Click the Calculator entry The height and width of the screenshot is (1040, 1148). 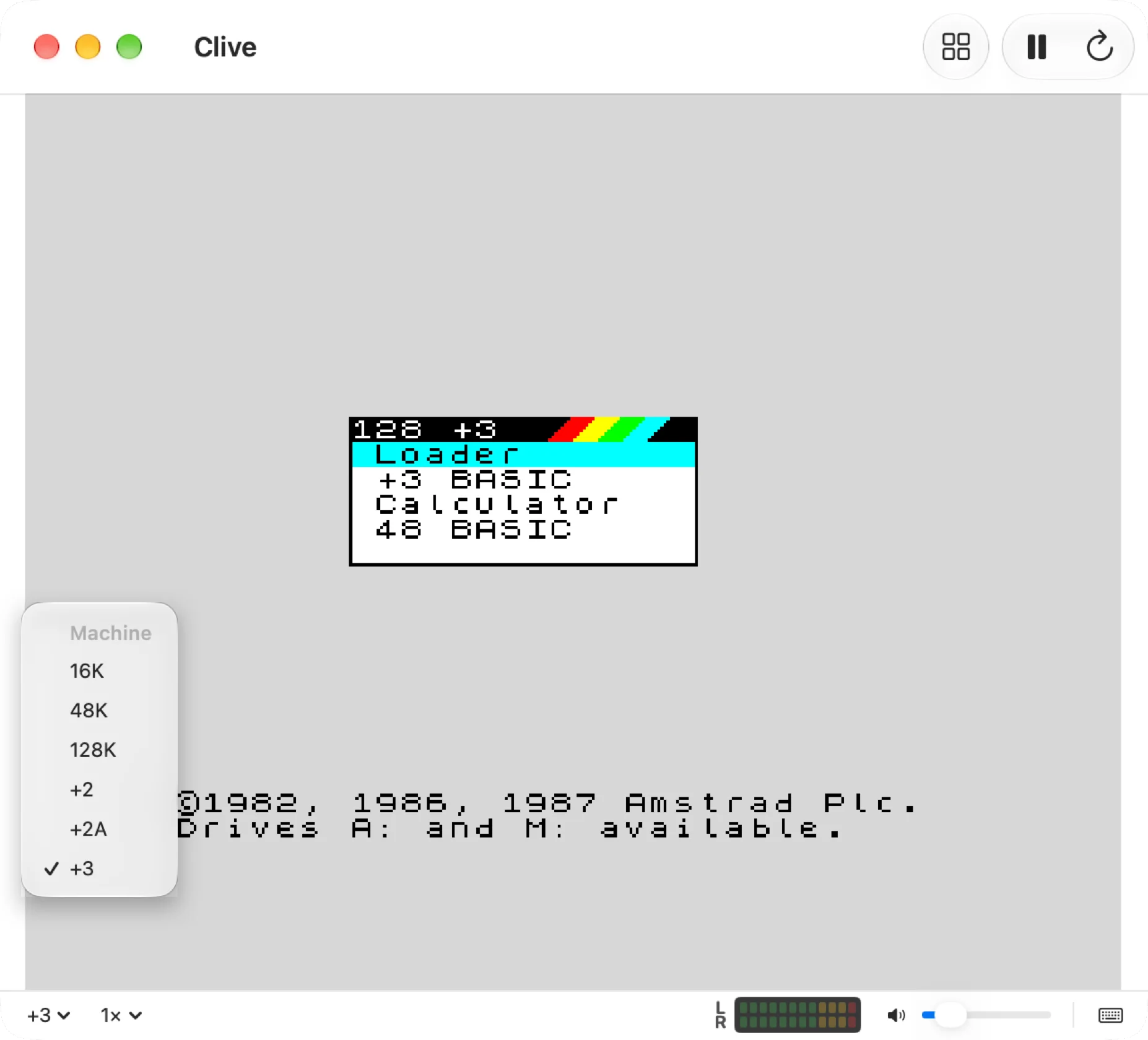tap(523, 505)
